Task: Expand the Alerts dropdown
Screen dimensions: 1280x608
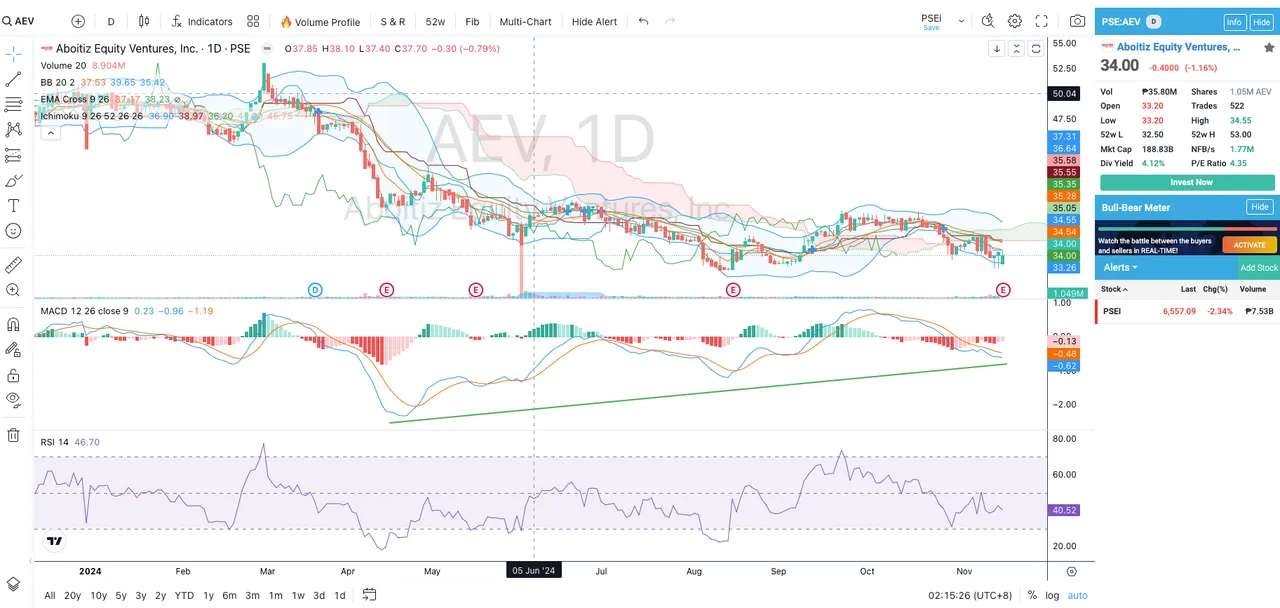Action: point(1120,267)
